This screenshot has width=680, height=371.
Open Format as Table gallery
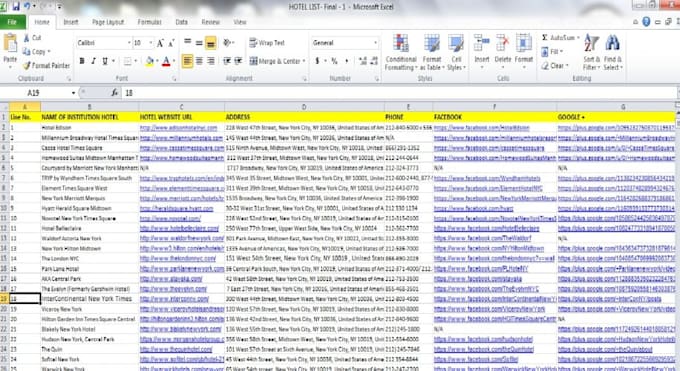[x=432, y=53]
